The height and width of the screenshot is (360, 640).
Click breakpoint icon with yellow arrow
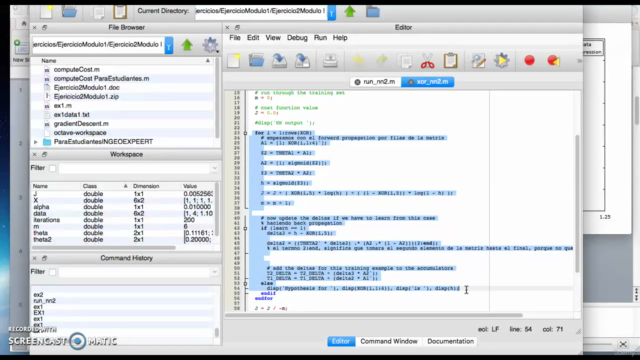pyautogui.click(x=553, y=60)
